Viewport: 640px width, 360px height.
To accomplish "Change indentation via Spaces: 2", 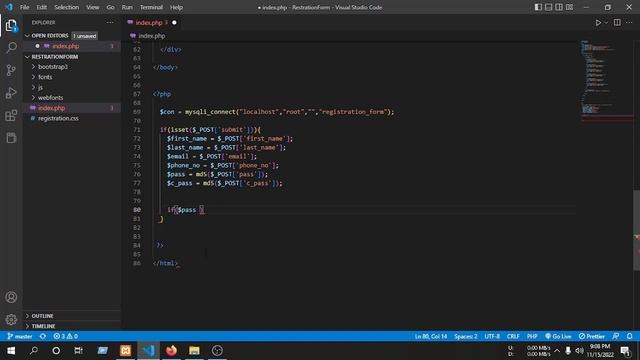I will point(466,336).
